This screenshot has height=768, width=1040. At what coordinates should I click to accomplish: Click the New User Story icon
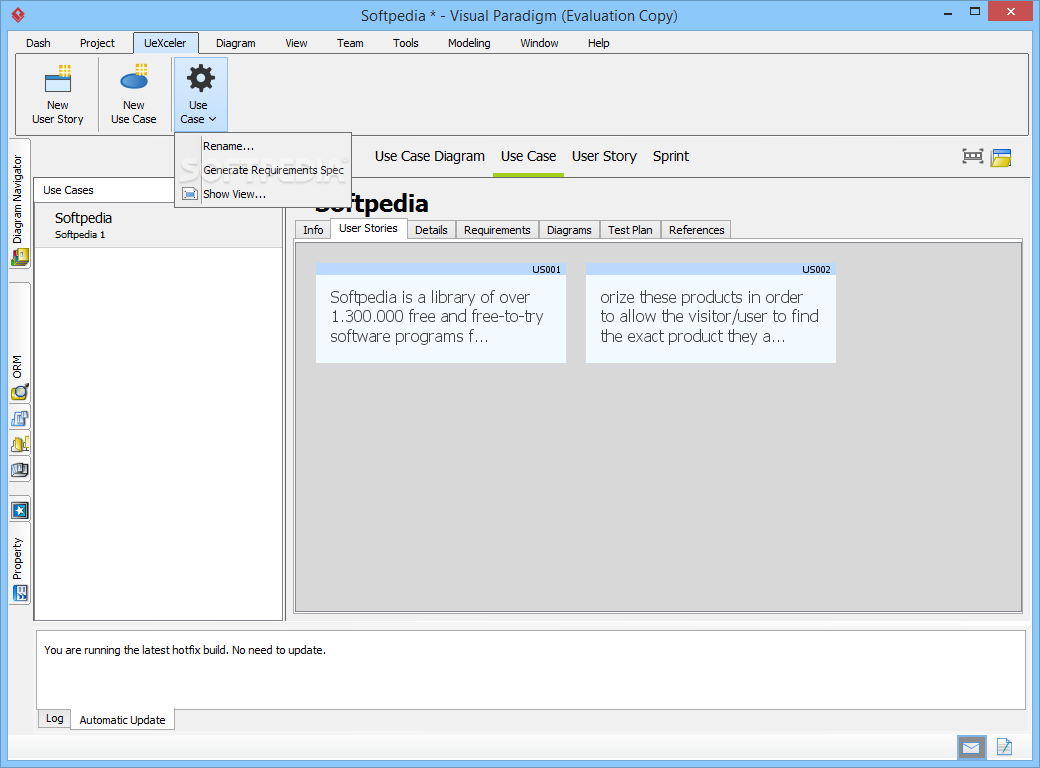click(x=58, y=95)
